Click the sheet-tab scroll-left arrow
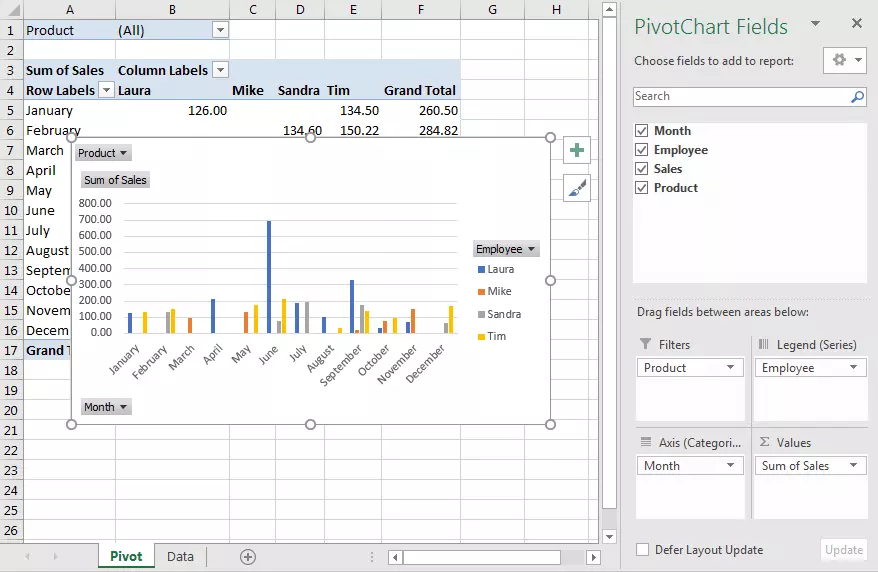 (27, 556)
